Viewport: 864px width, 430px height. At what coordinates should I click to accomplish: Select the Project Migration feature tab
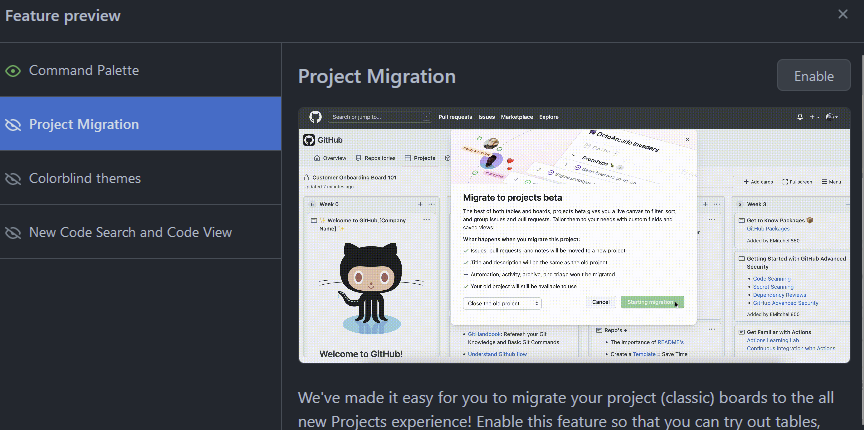[141, 124]
